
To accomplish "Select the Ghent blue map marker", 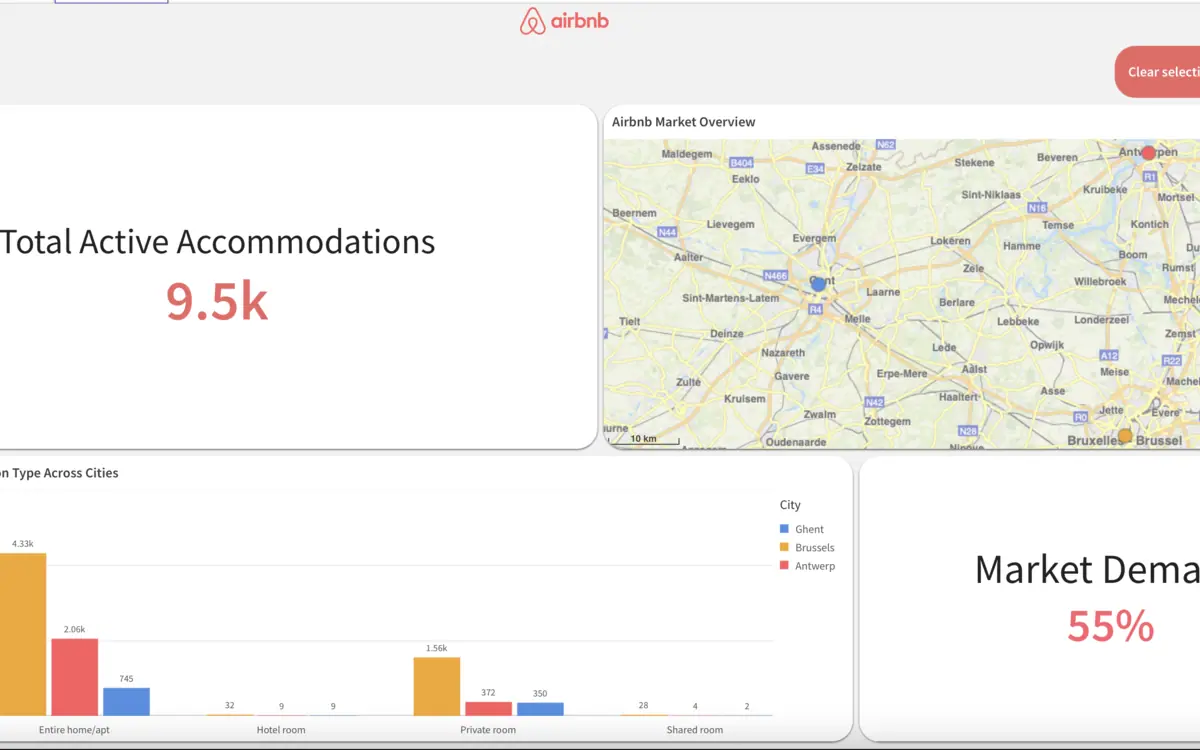I will pyautogui.click(x=818, y=284).
